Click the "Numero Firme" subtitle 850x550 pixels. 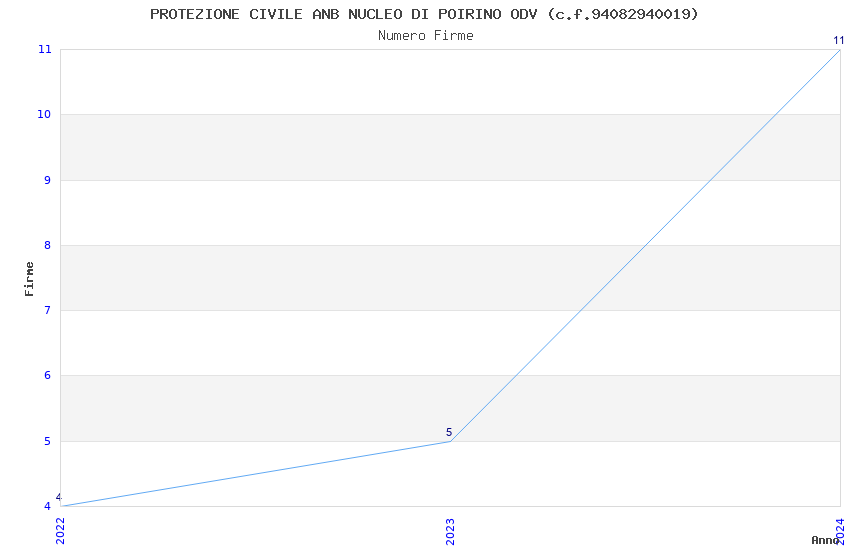coord(425,35)
